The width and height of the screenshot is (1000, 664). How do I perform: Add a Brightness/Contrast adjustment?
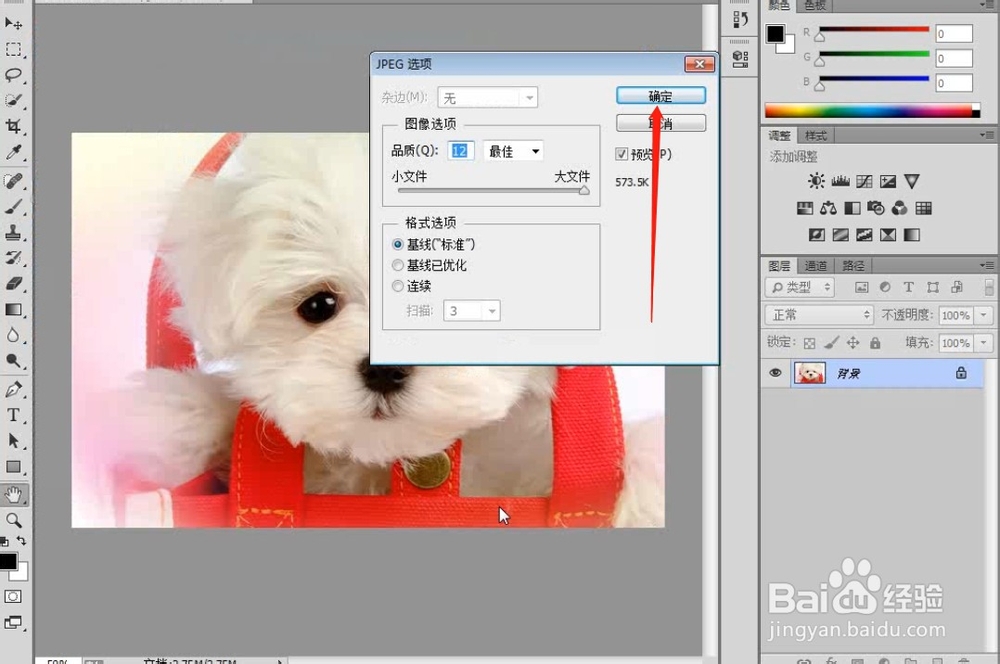[x=816, y=181]
